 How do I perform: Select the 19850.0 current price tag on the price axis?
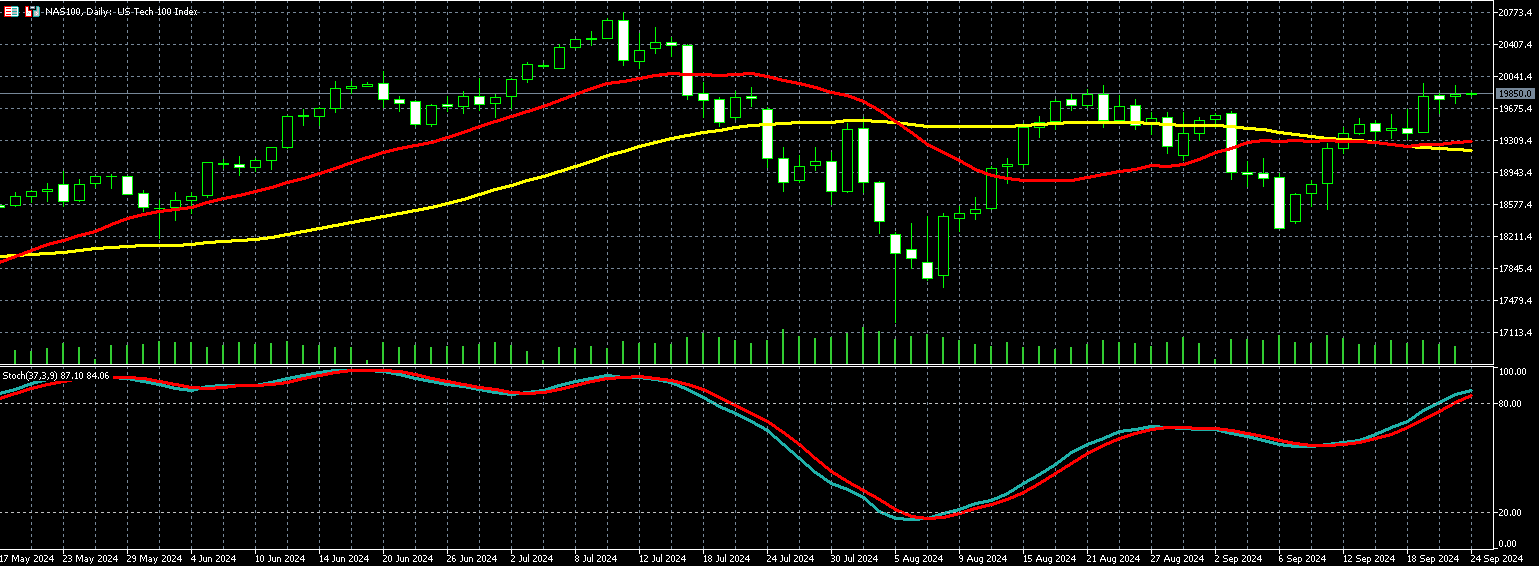[1514, 93]
